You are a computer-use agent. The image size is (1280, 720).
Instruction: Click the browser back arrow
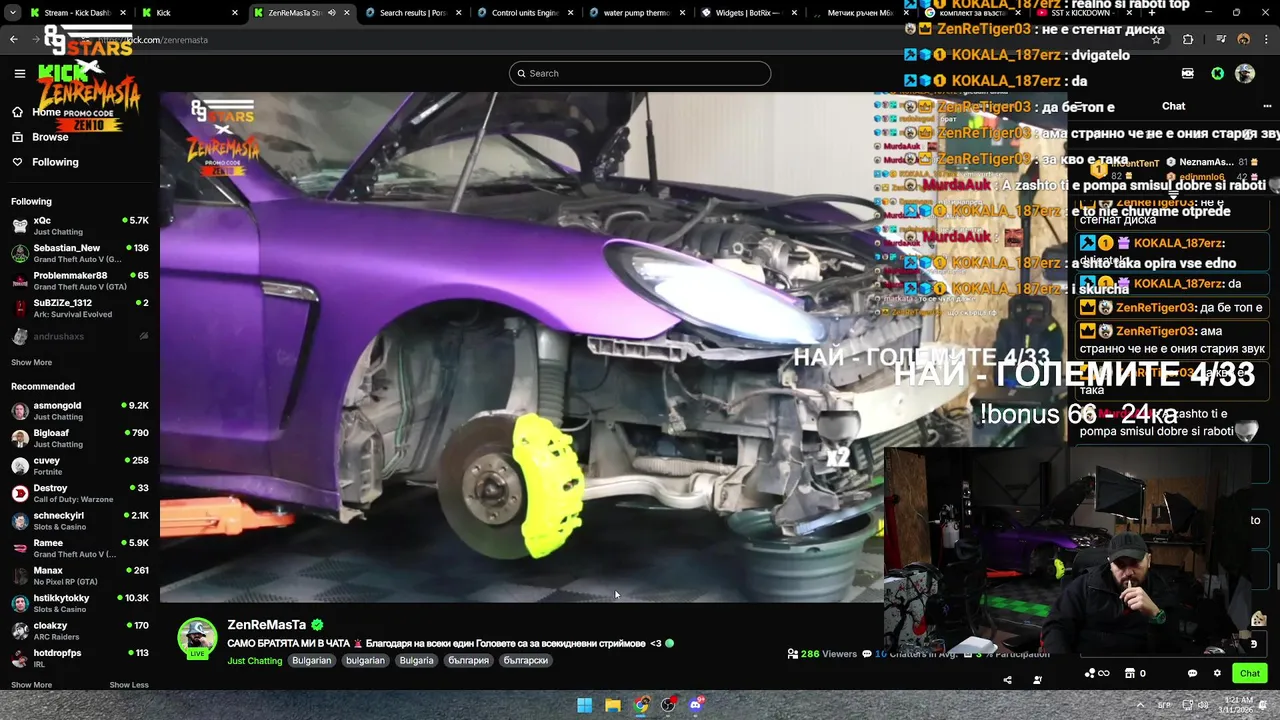click(x=14, y=39)
